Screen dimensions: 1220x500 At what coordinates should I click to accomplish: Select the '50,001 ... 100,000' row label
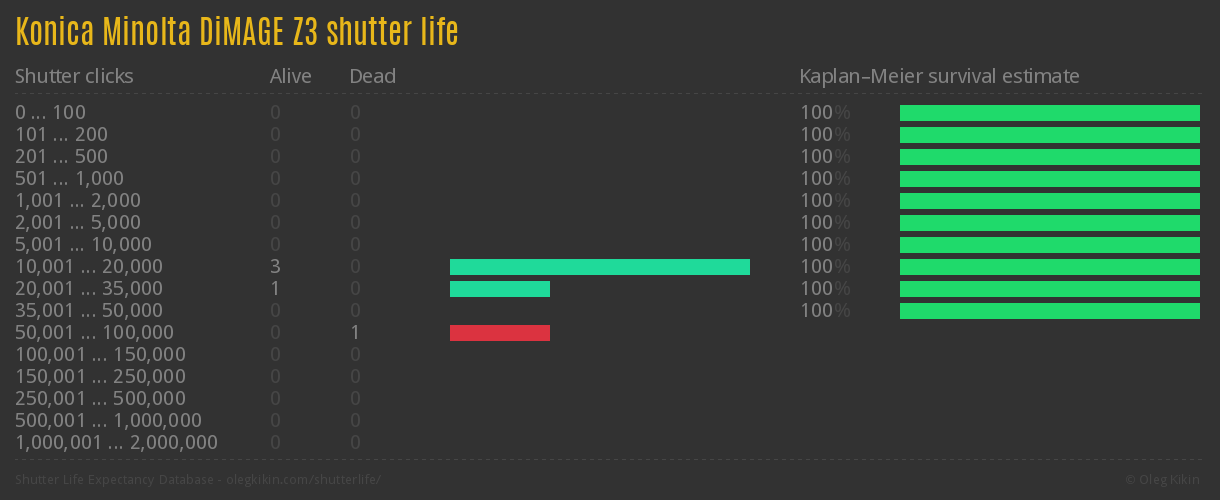tap(94, 333)
